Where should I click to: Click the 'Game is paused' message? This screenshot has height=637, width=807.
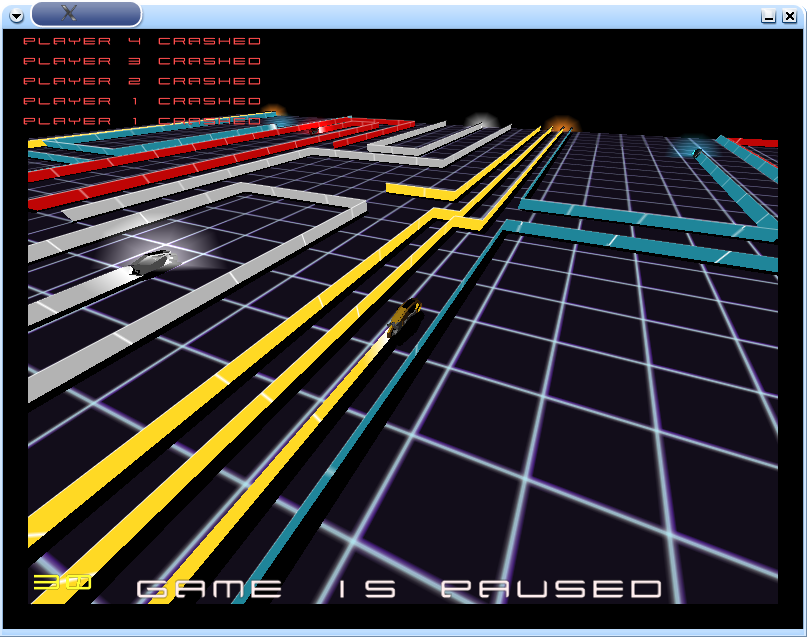(399, 589)
